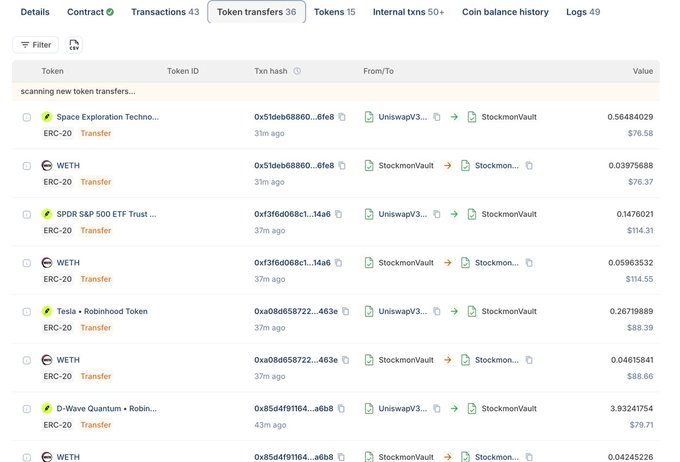The height and width of the screenshot is (462, 680).
Task: Click value 0.56484029 in Space Exploration row
Action: tap(630, 117)
